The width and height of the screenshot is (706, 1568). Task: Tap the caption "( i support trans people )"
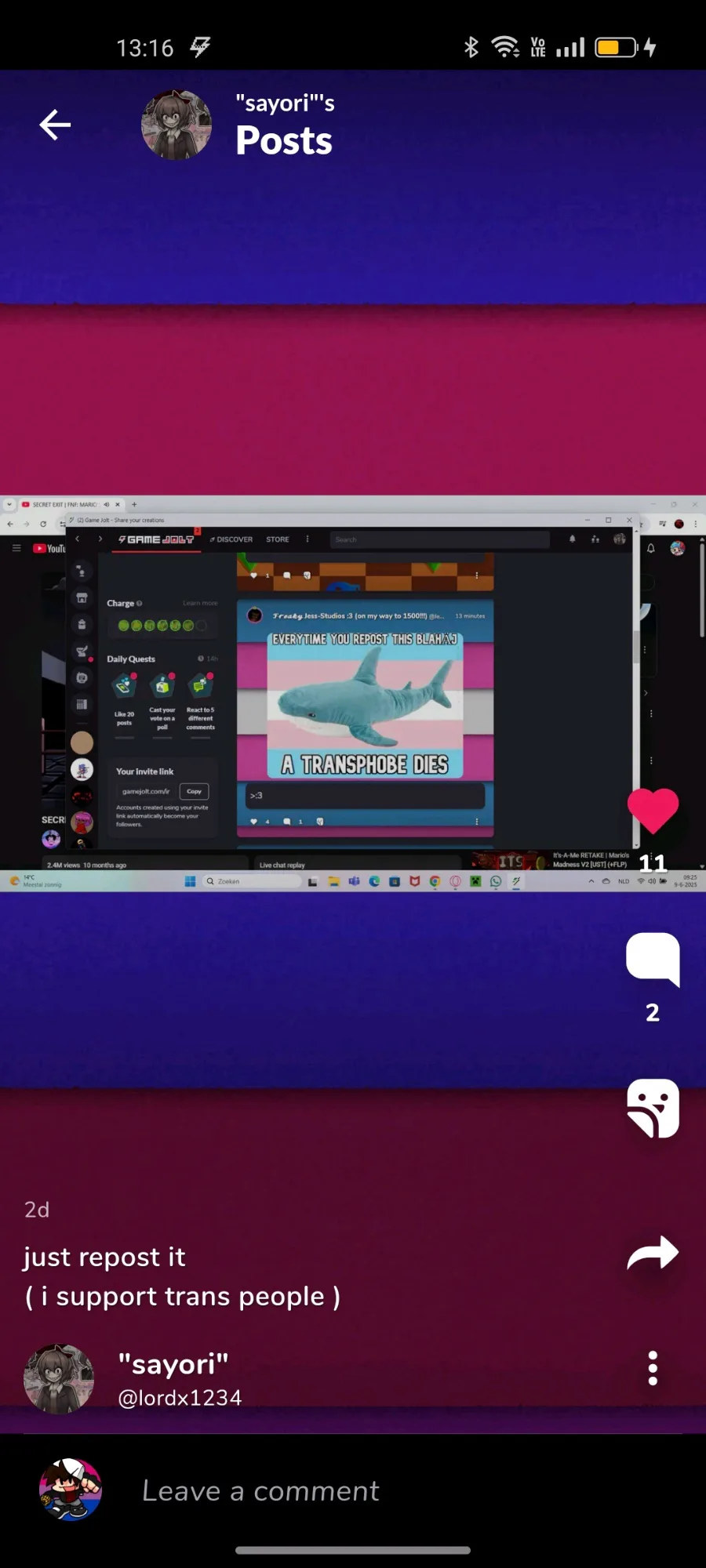[182, 1297]
